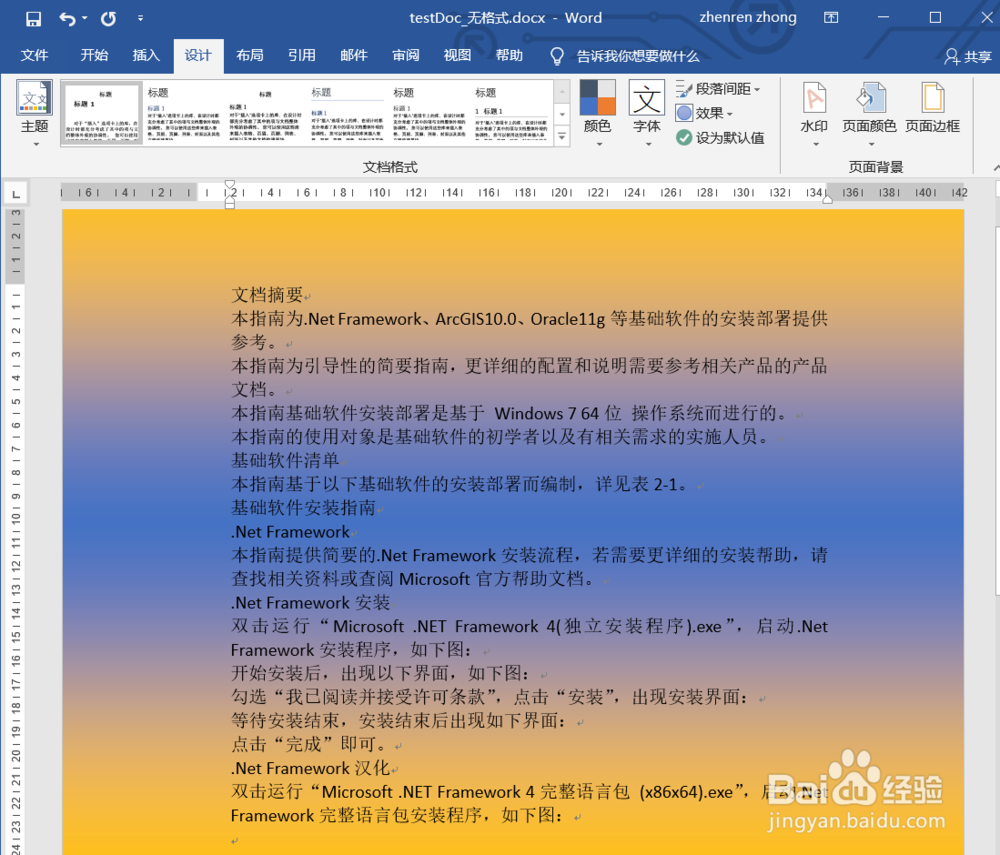Switch to the 插入 tab
This screenshot has width=1000, height=855.
pyautogui.click(x=146, y=55)
